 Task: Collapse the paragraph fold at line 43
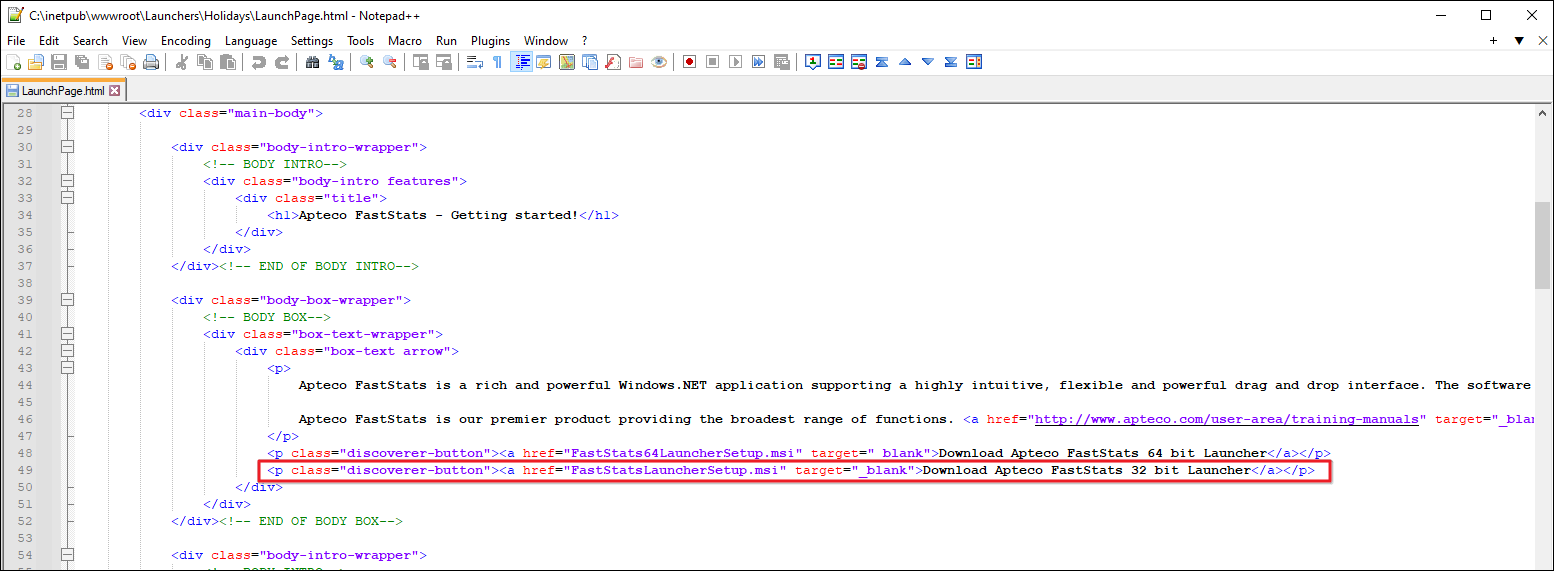click(67, 368)
